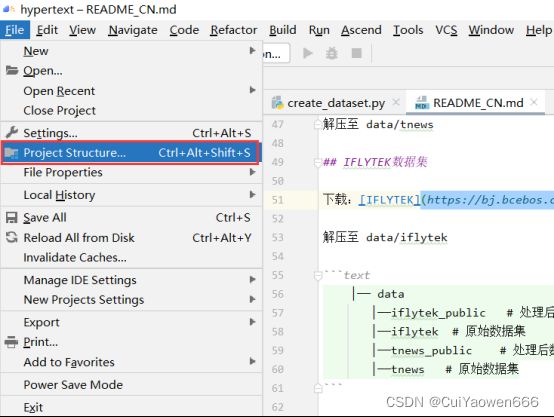Open the File menu
This screenshot has height=417, width=554.
15,30
